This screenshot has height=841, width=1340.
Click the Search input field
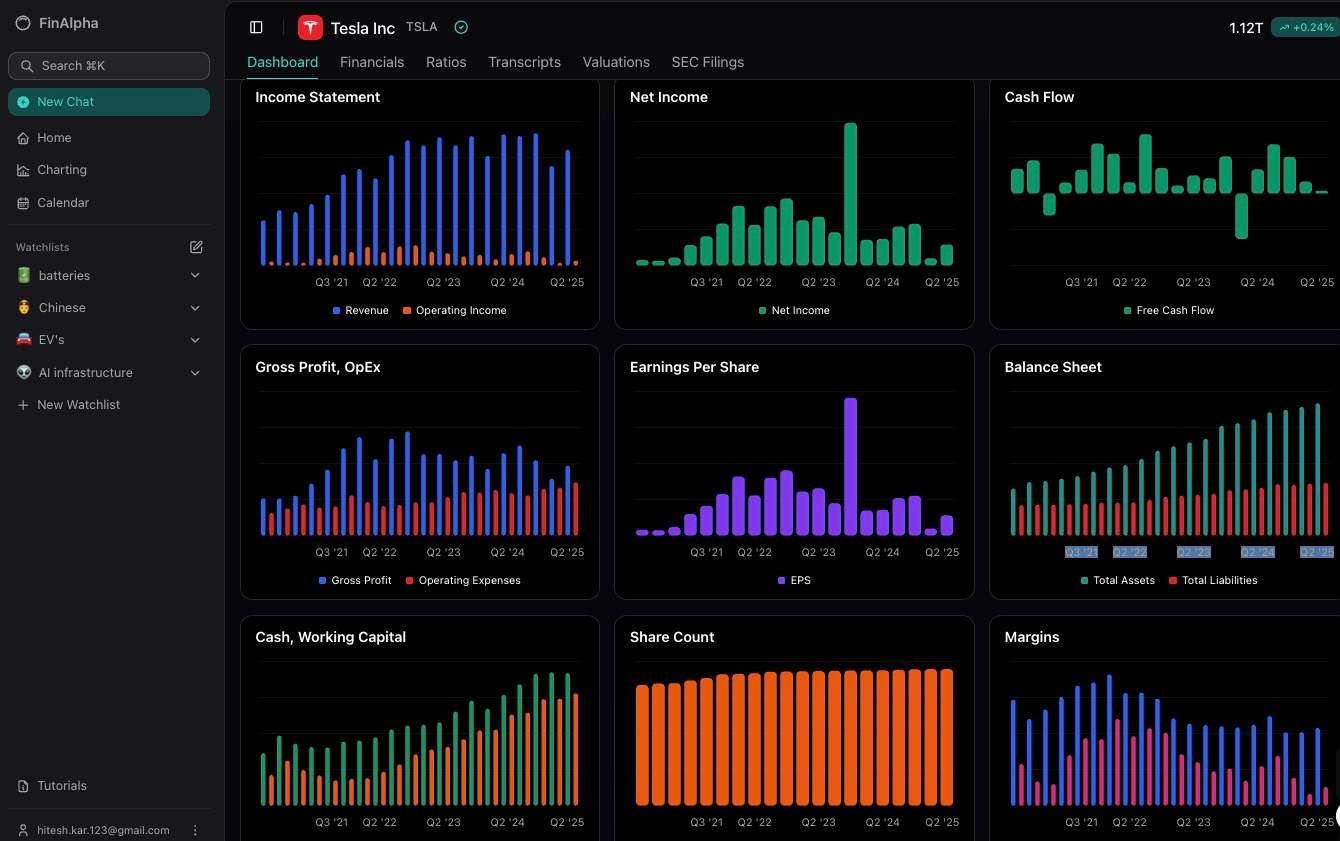(109, 66)
